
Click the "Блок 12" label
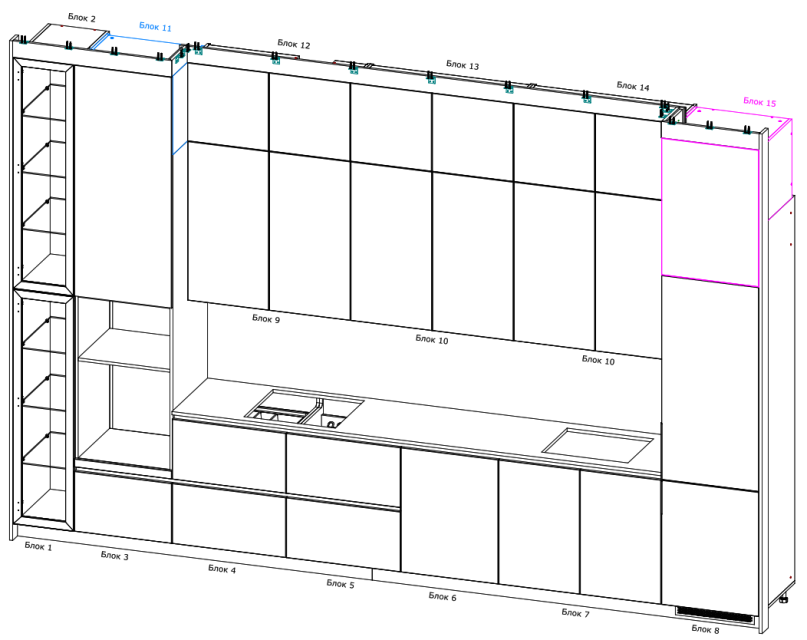tap(294, 45)
